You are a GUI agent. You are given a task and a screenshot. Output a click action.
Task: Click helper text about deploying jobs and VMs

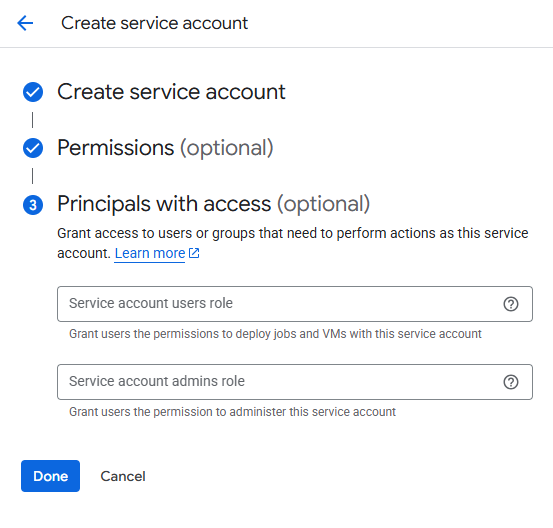(275, 334)
